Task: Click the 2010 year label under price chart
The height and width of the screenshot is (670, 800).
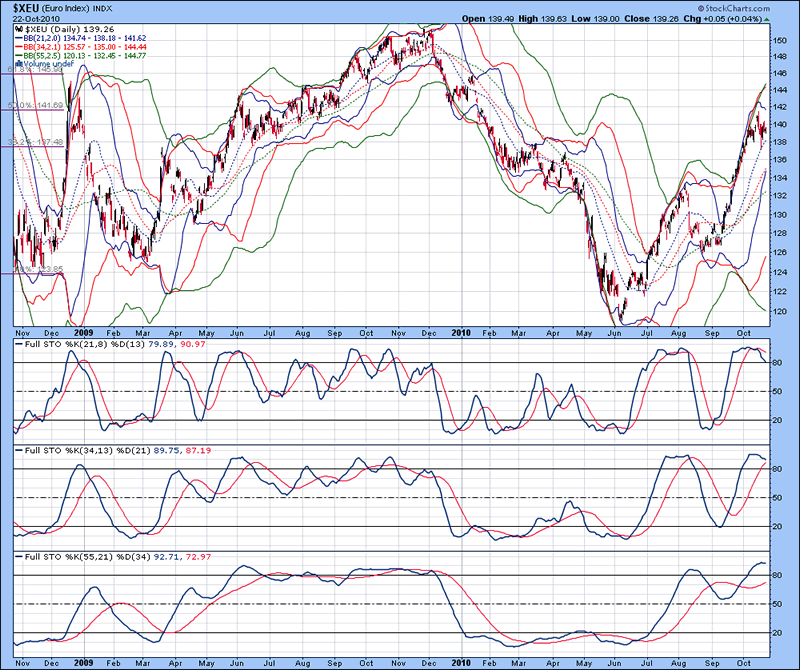Action: (x=460, y=331)
